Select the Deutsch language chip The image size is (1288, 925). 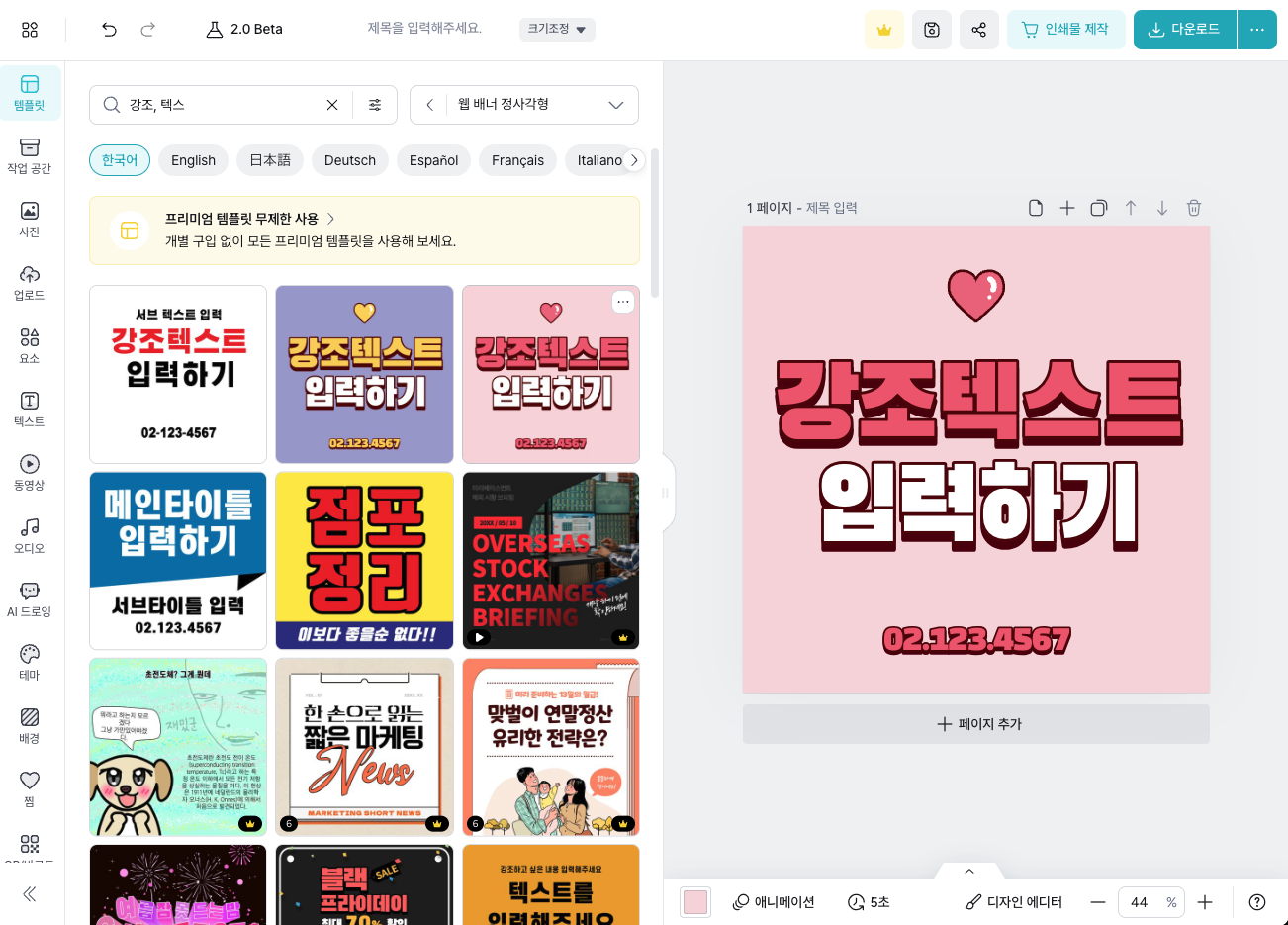point(350,160)
